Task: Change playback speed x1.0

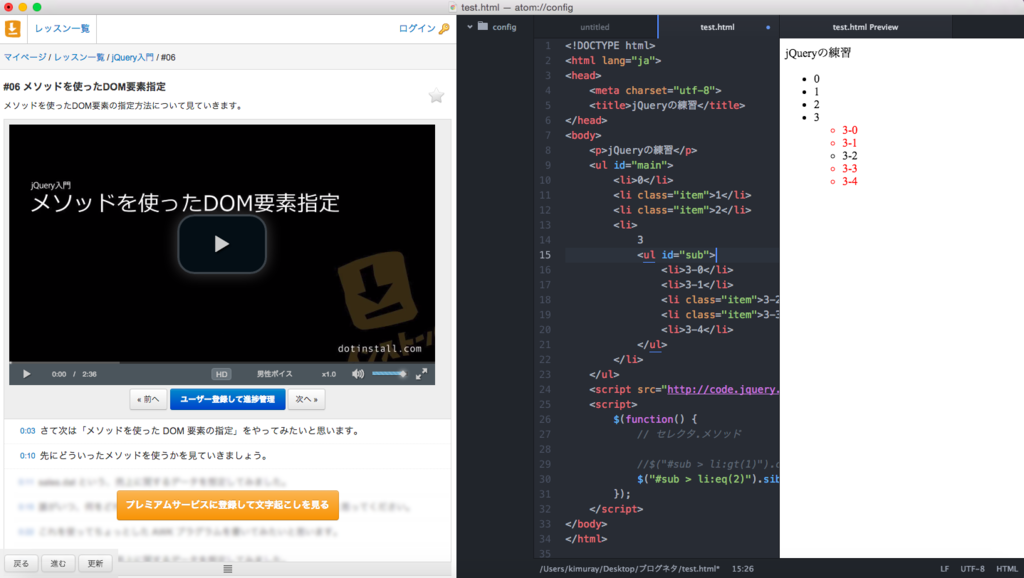Action: click(x=328, y=374)
